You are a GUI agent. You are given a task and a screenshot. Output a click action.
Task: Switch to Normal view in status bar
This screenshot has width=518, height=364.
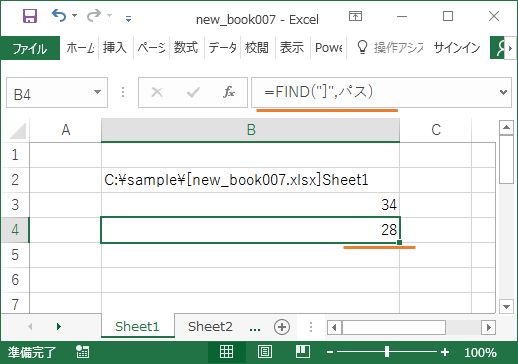coord(226,352)
